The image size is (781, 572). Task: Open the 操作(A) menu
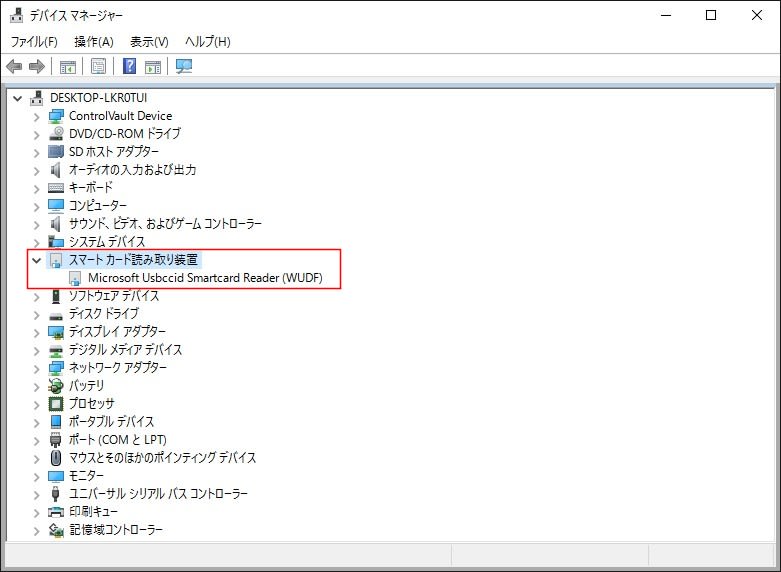click(x=94, y=41)
